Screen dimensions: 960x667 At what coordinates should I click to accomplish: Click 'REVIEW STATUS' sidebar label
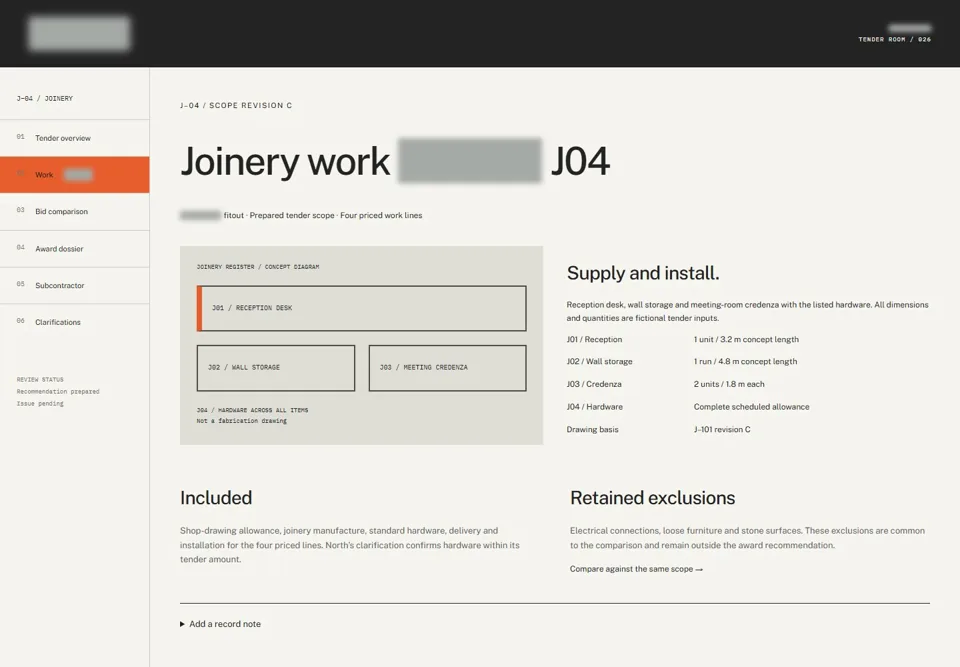tap(40, 380)
